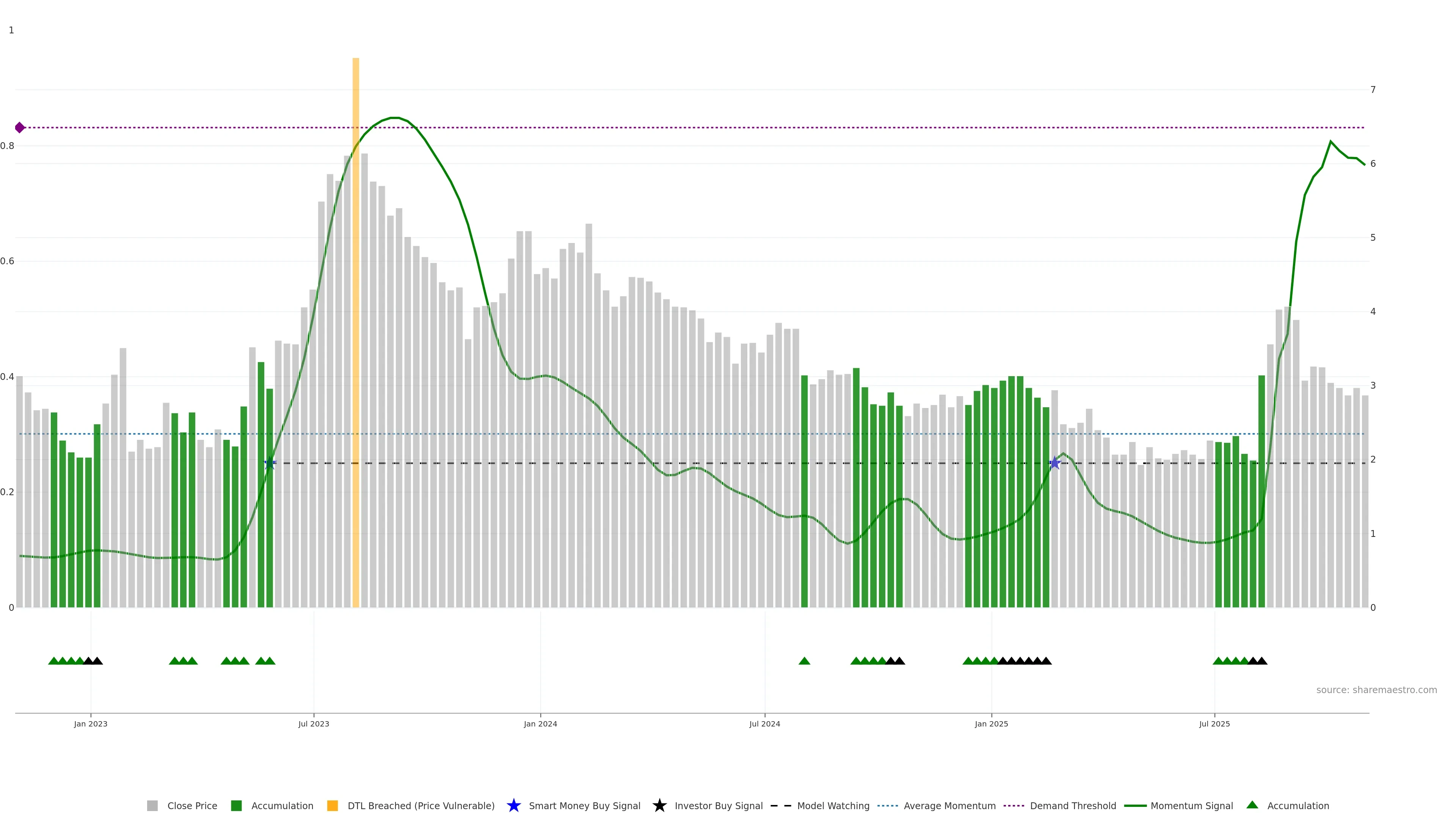Click the blue star near Jan 2025
The image size is (1456, 819).
pyautogui.click(x=1054, y=463)
